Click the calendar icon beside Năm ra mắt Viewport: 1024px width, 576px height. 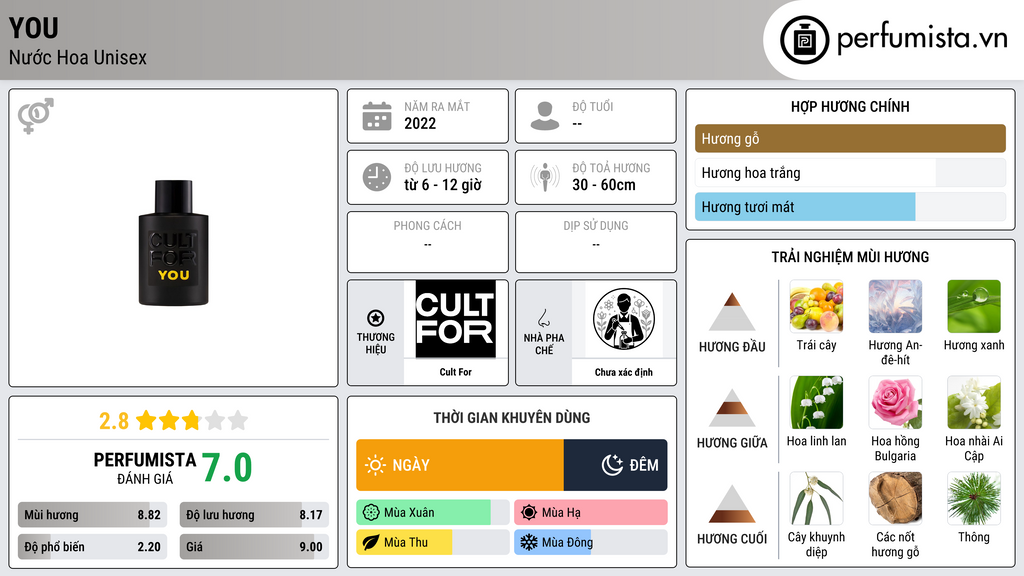coord(377,116)
